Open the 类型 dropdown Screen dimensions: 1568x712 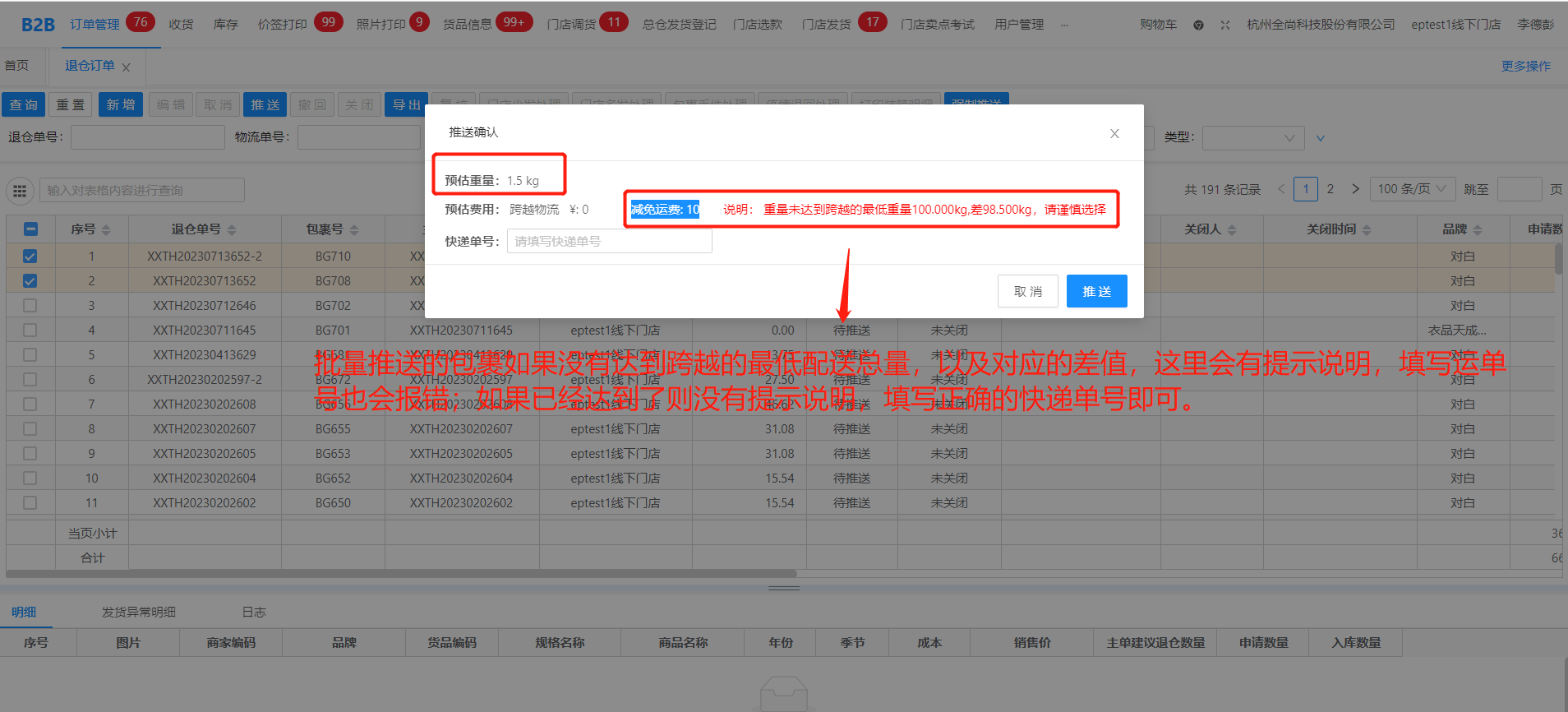pos(1252,138)
